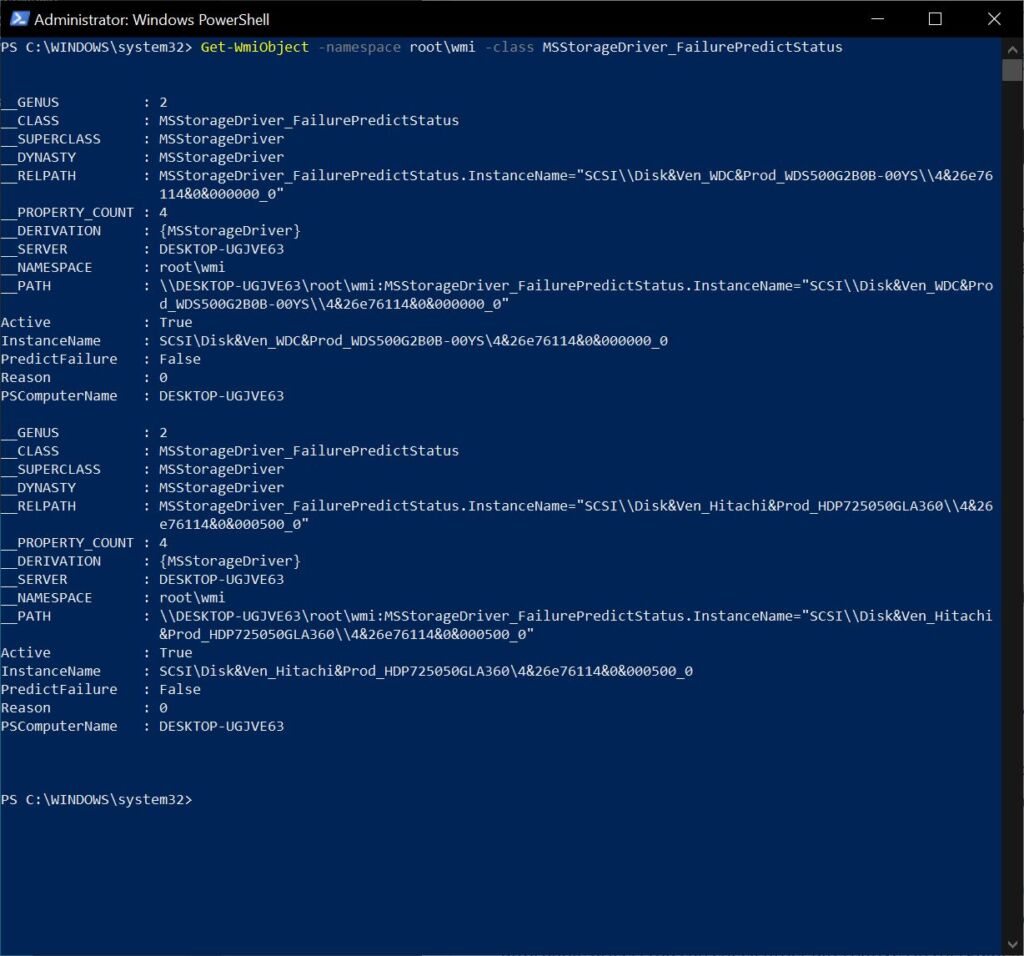This screenshot has width=1024, height=956.
Task: Click the vertical scrollbar thumb
Action: [1011, 69]
